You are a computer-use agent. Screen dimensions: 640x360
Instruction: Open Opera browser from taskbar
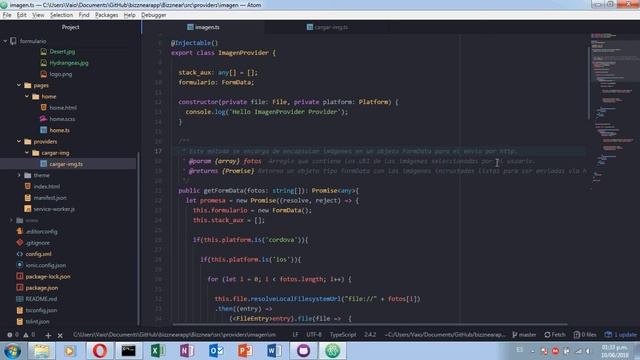point(100,351)
